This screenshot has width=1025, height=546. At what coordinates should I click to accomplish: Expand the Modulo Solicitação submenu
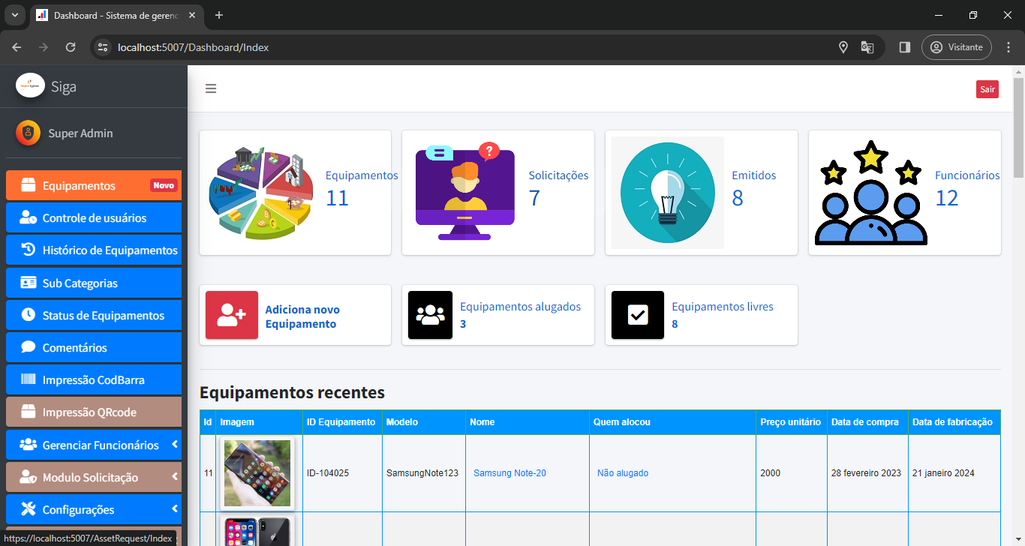tap(175, 477)
